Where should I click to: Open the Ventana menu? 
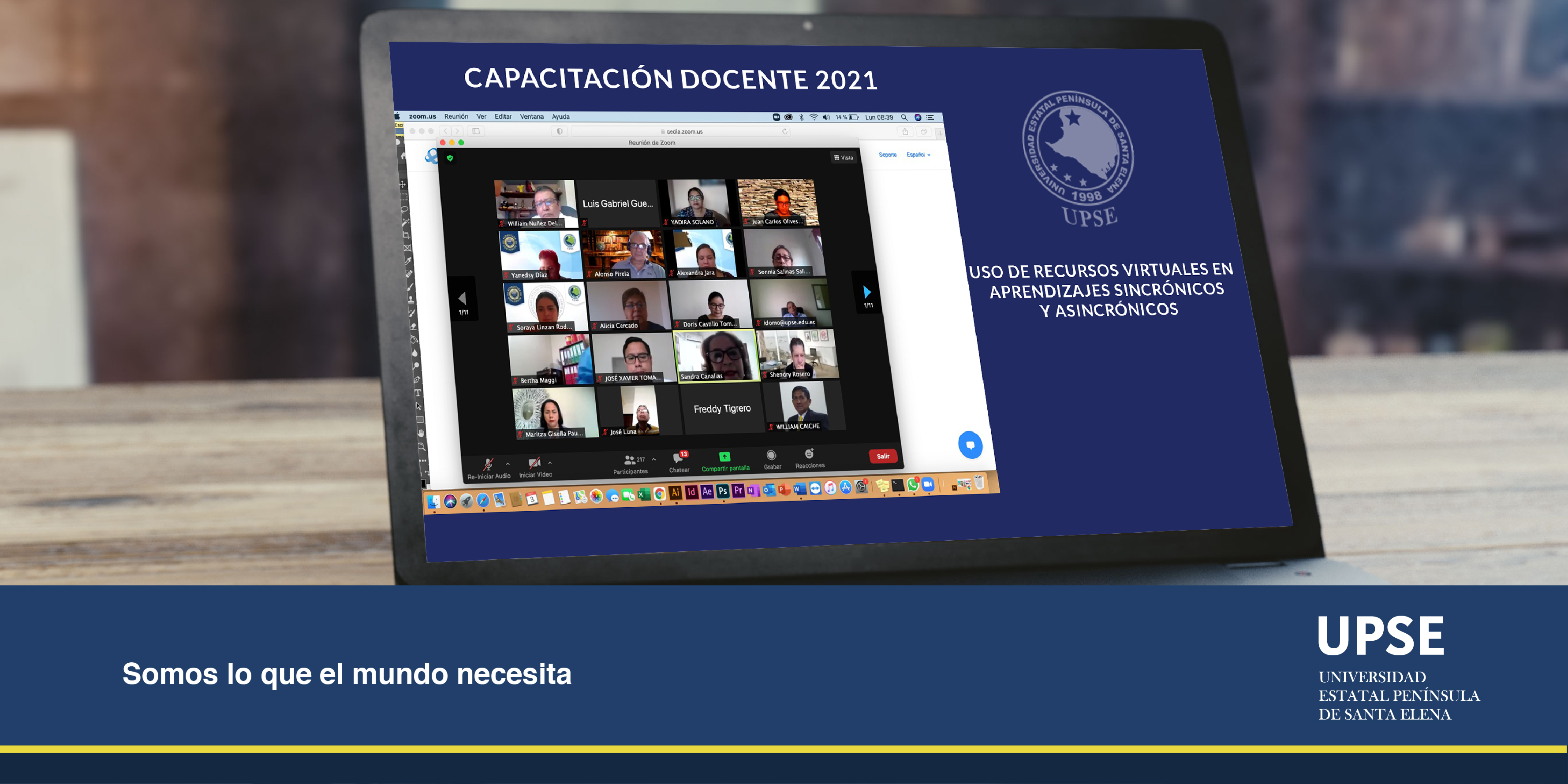(531, 116)
